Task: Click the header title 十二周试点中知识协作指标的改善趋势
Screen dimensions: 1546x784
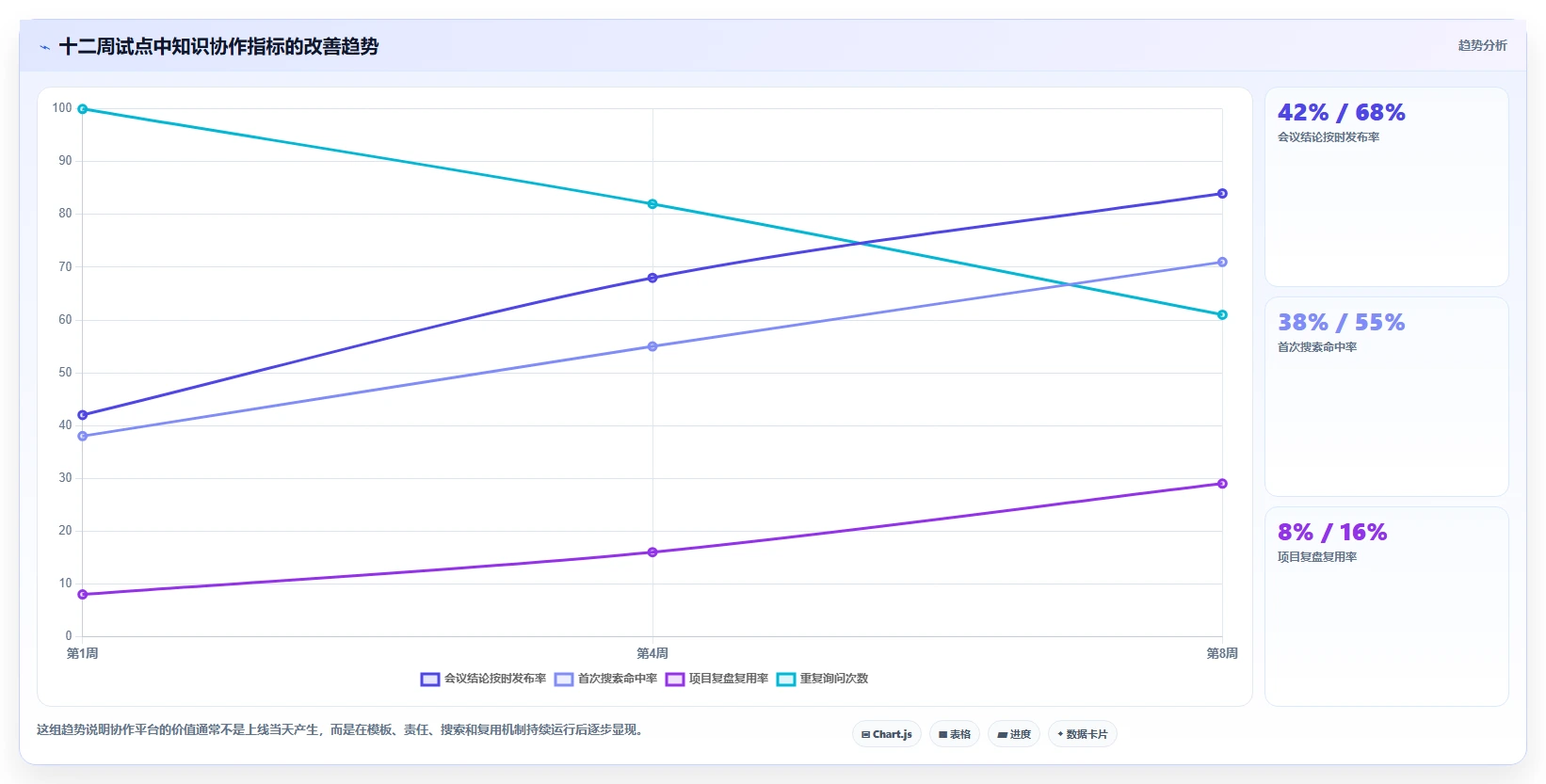Action: [218, 46]
